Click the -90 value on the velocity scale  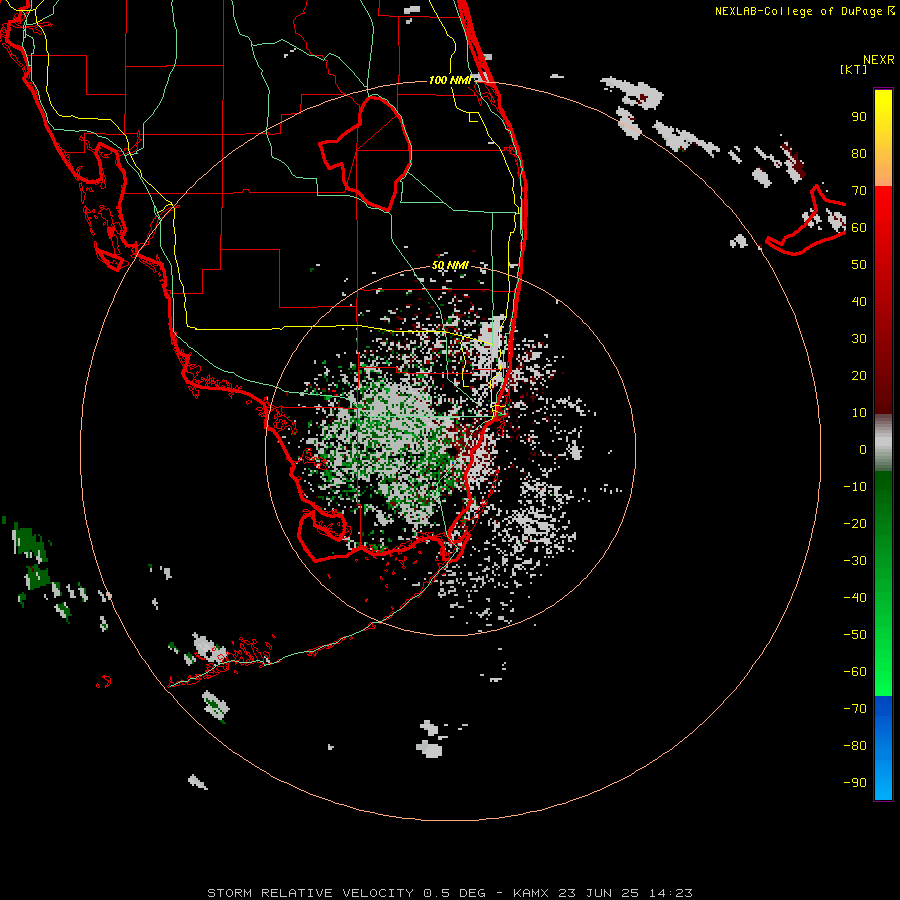(x=855, y=783)
